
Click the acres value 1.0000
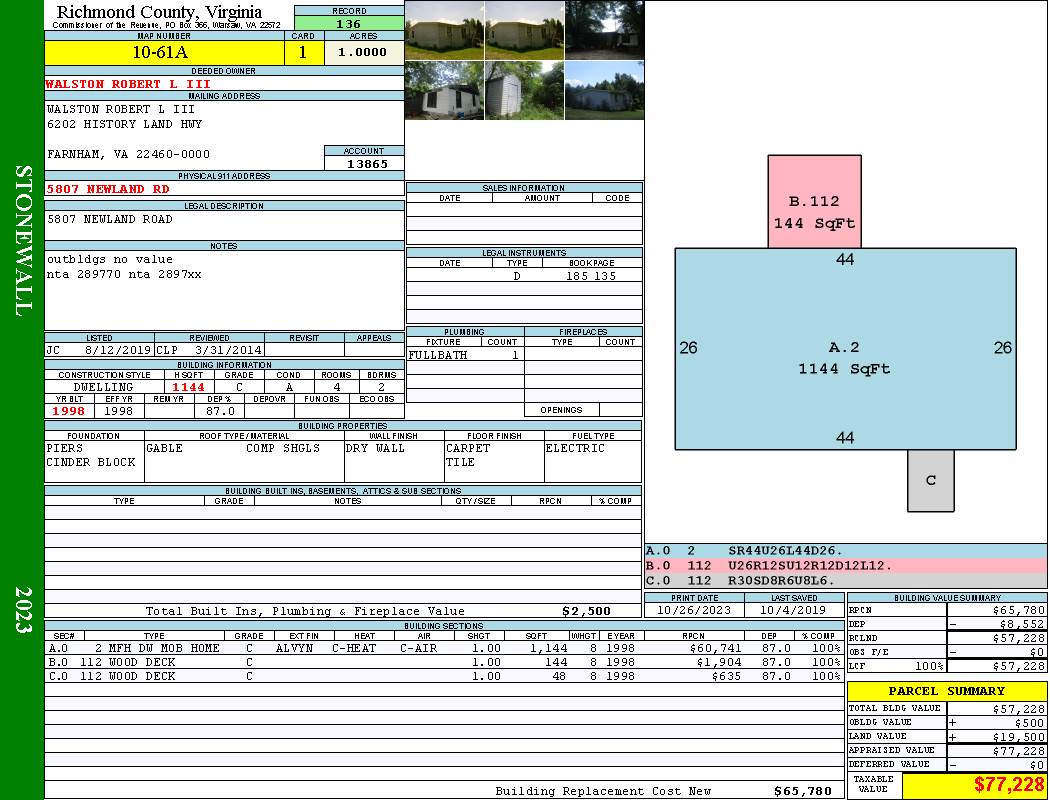coord(363,53)
